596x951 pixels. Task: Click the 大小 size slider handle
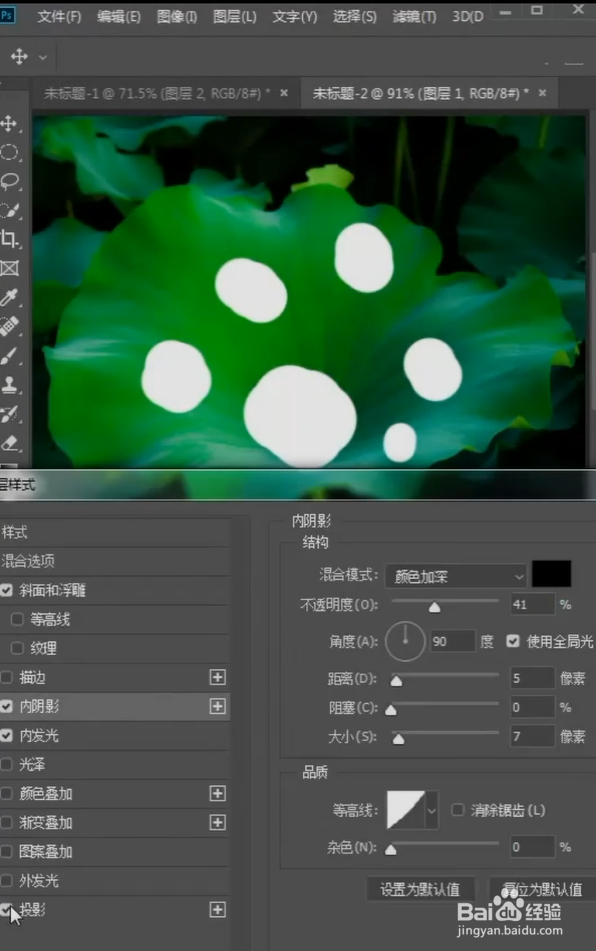tap(398, 739)
